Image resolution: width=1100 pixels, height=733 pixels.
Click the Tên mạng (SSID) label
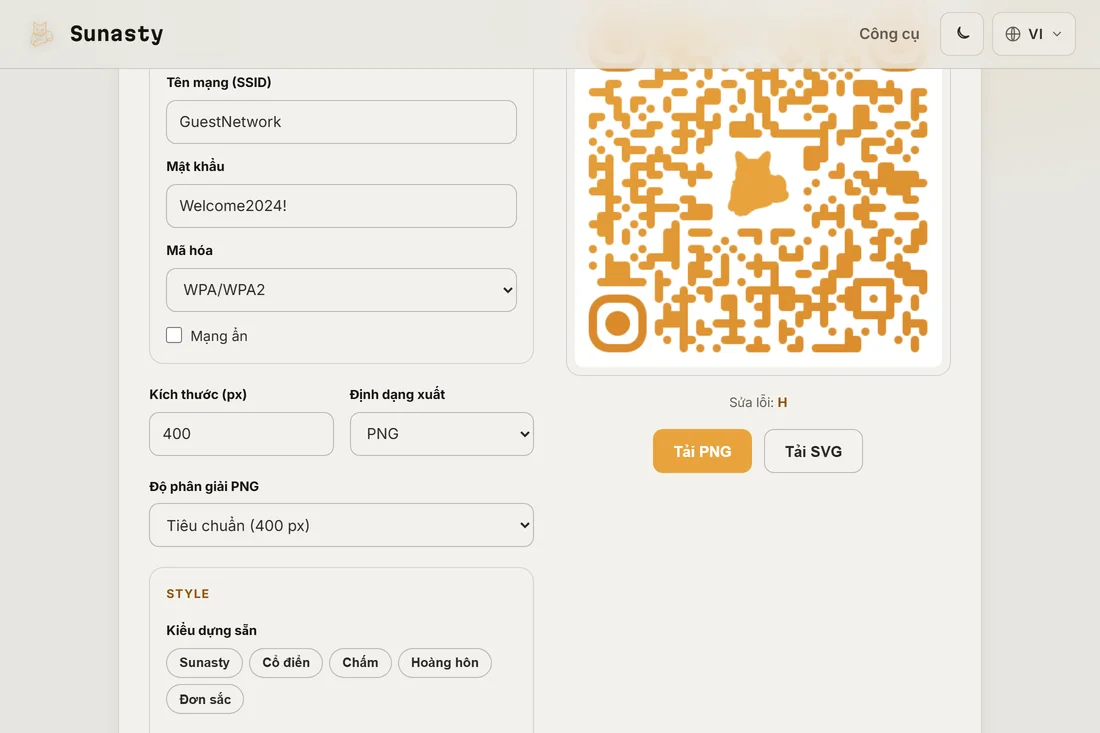[x=219, y=83]
